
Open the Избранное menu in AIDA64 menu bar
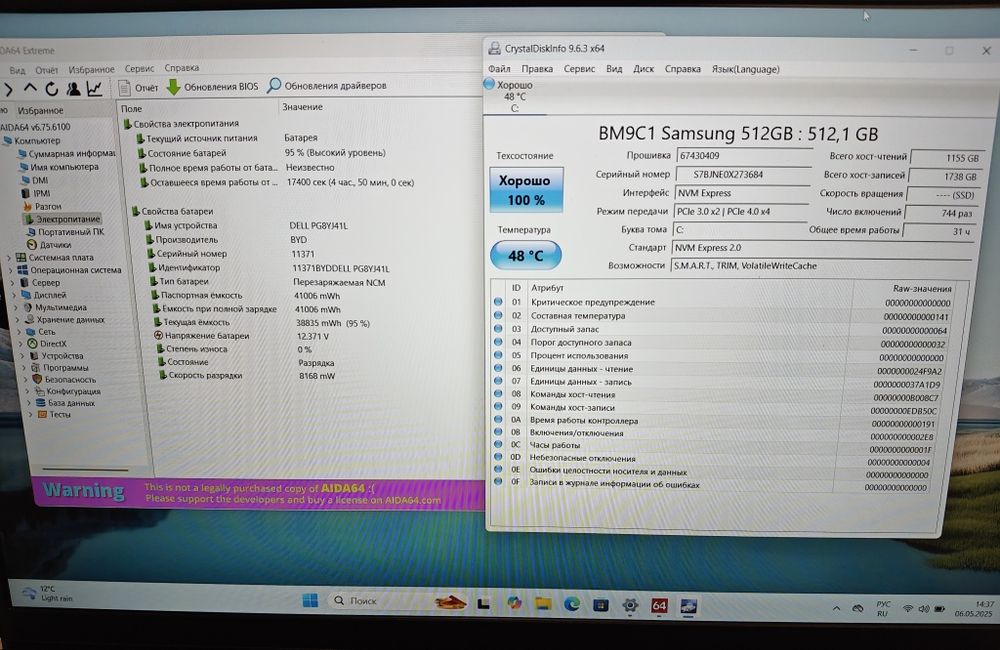pos(91,70)
